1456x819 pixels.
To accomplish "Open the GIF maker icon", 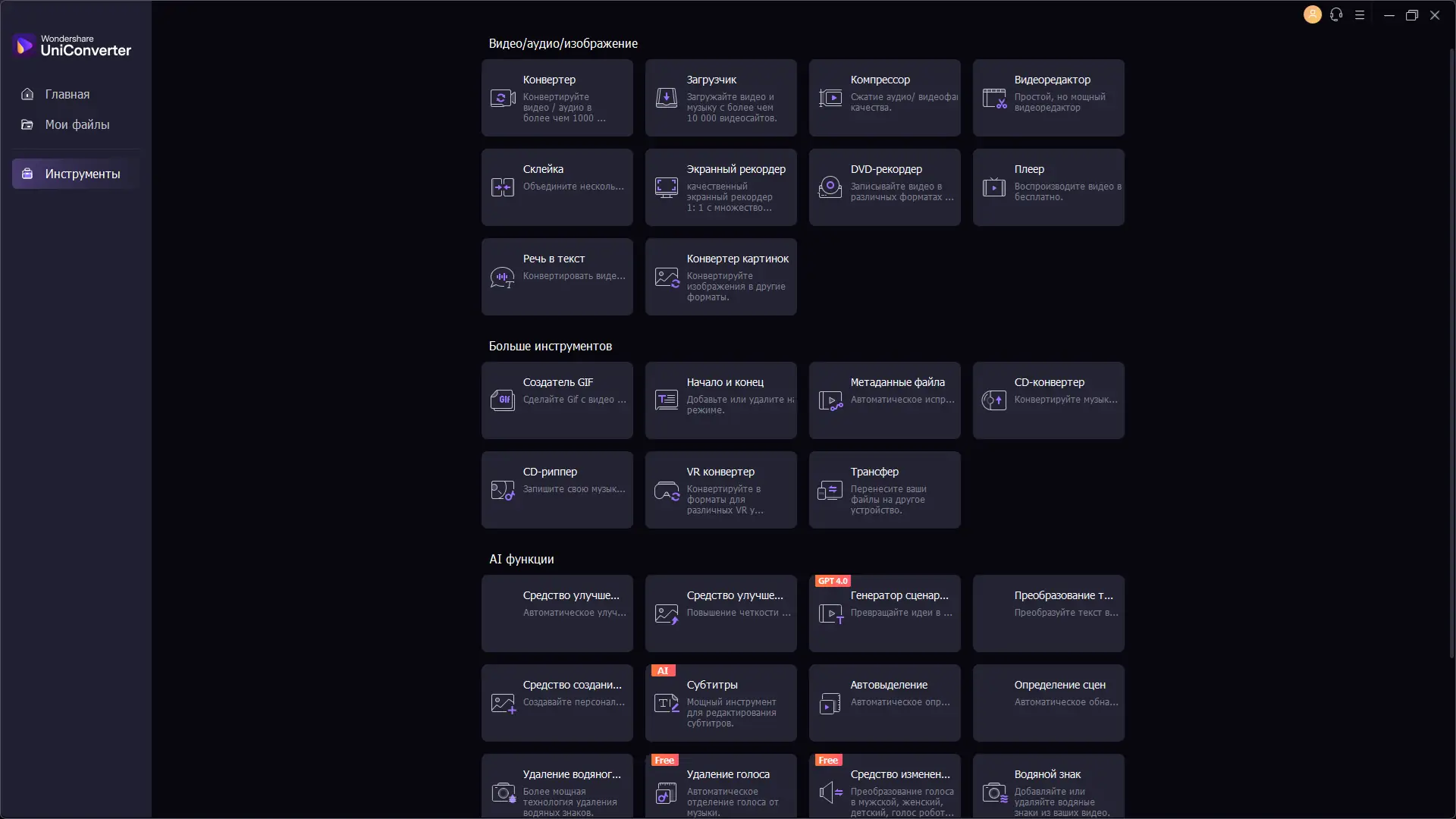I will tap(502, 400).
